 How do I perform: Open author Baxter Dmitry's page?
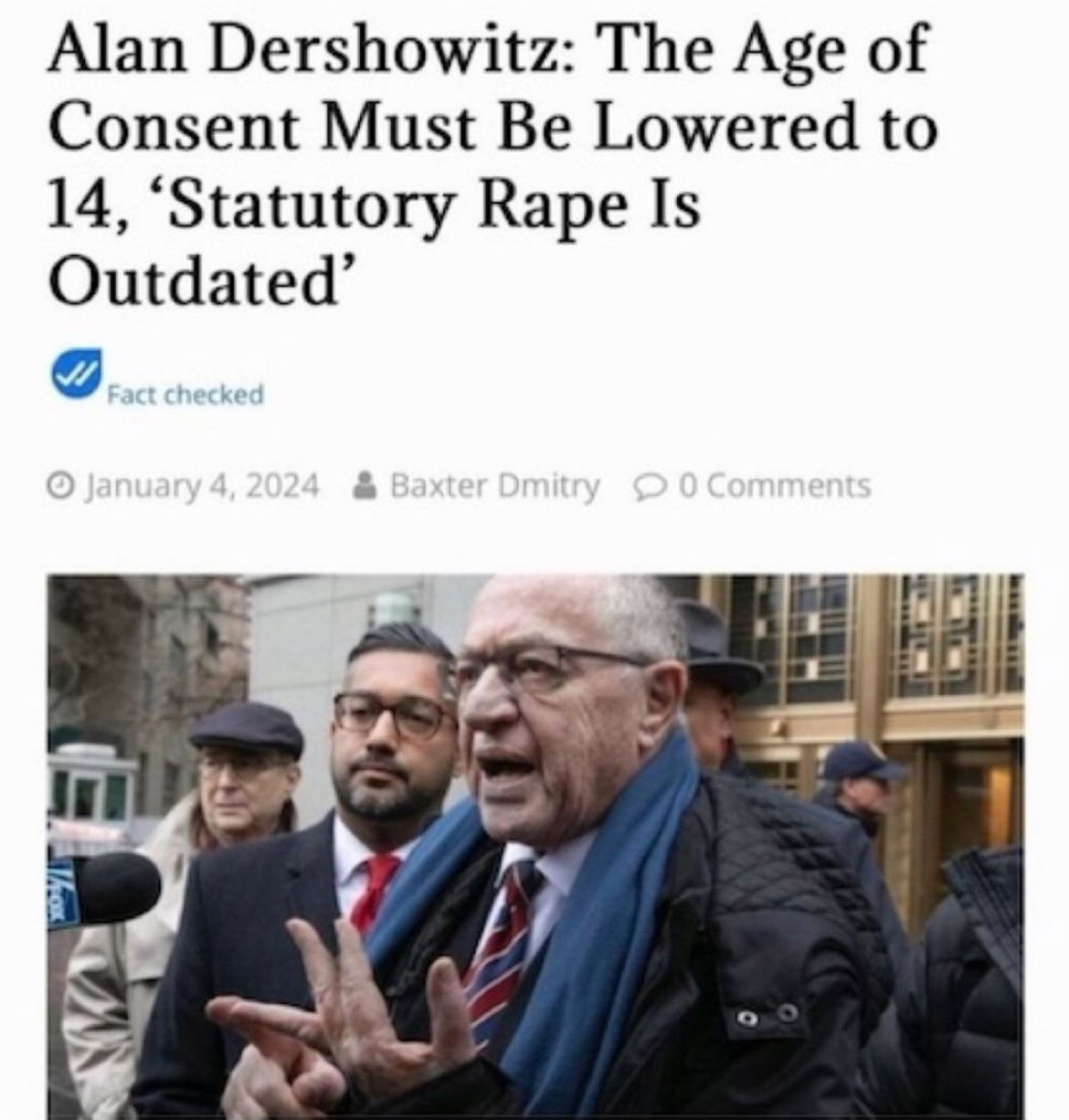coord(494,485)
